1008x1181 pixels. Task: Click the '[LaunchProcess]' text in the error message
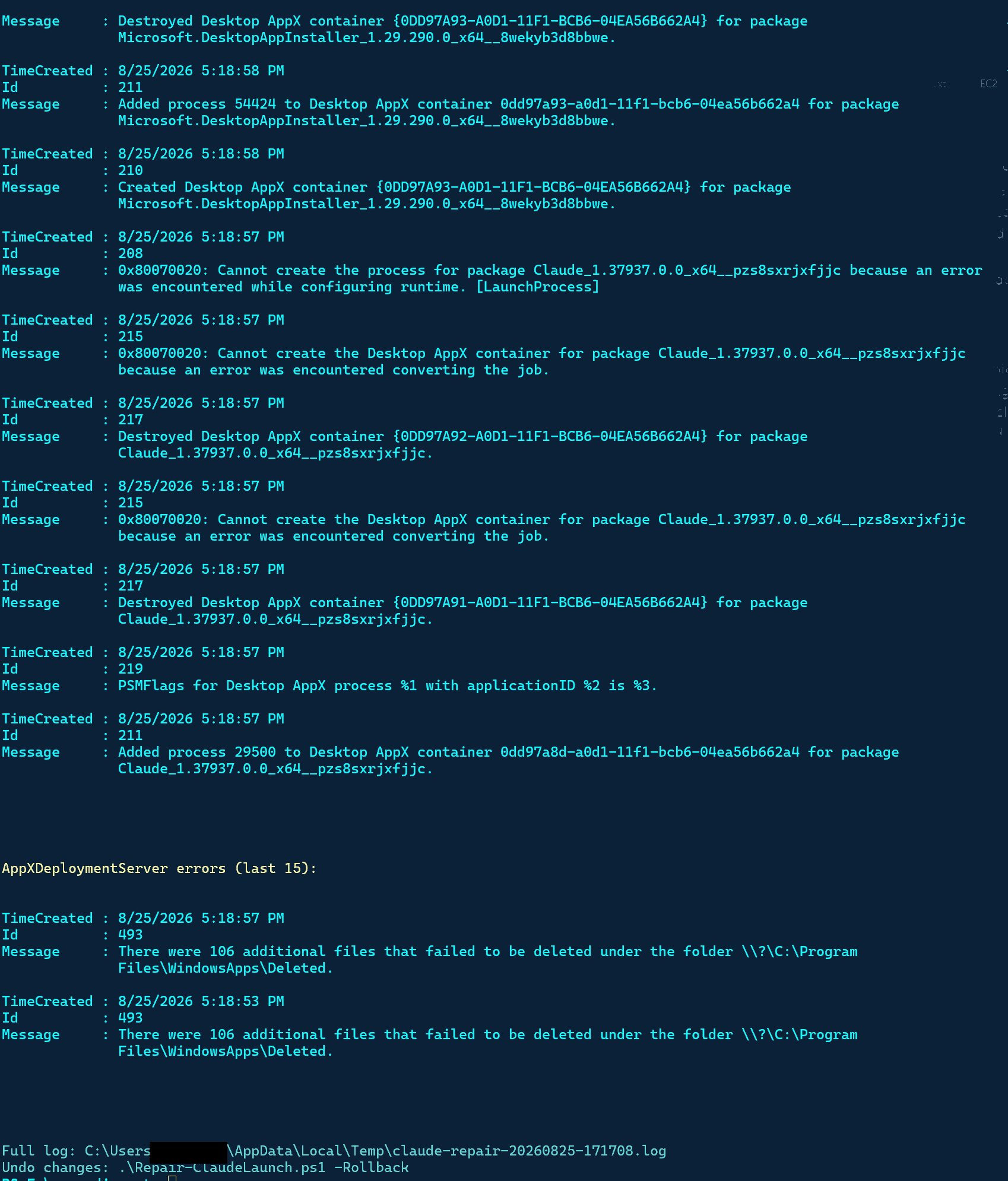[538, 287]
